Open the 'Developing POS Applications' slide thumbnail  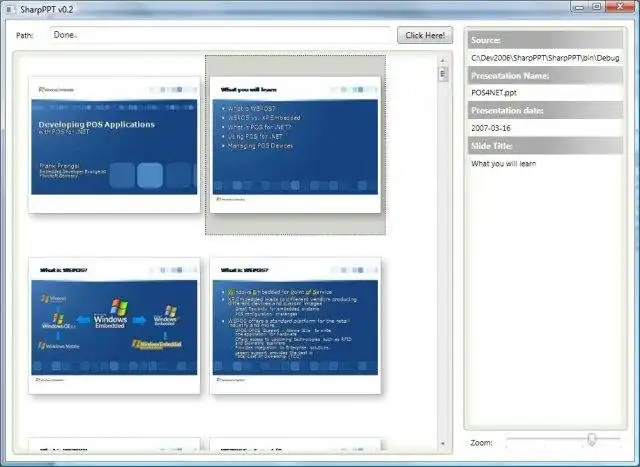pyautogui.click(x=114, y=145)
